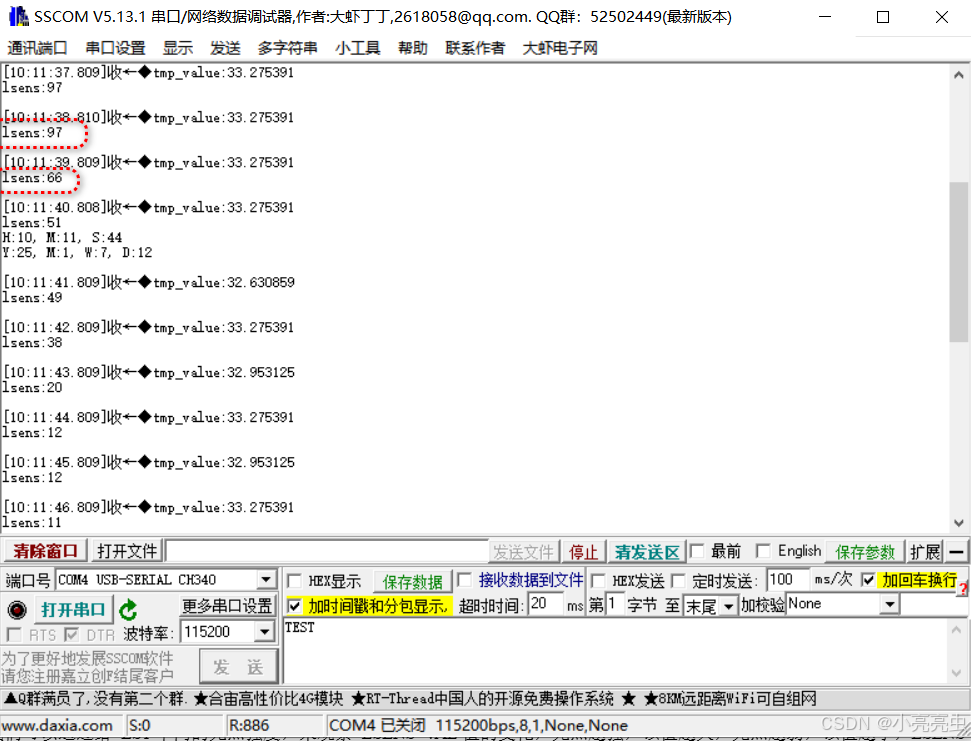Open the 显示 menu

[x=178, y=48]
